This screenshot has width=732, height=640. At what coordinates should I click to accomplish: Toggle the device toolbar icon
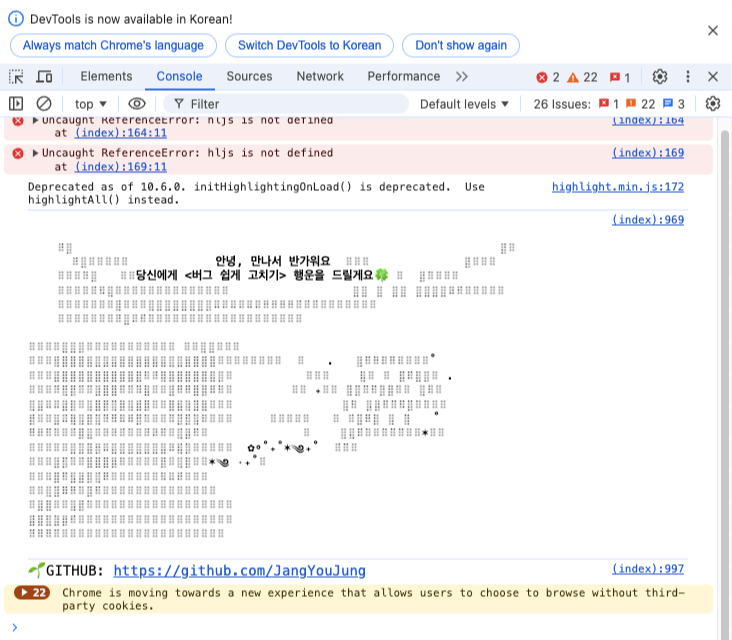(44, 77)
